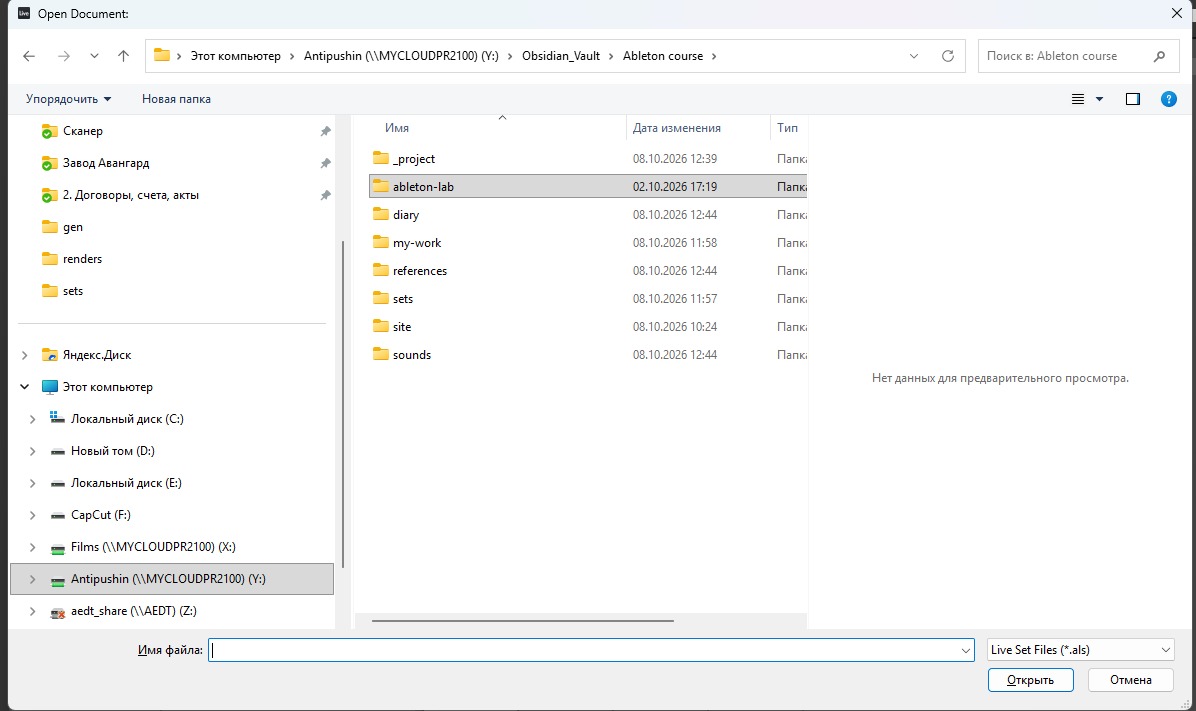
Task: Click the horizontal scrollbar under file list
Action: coord(522,621)
